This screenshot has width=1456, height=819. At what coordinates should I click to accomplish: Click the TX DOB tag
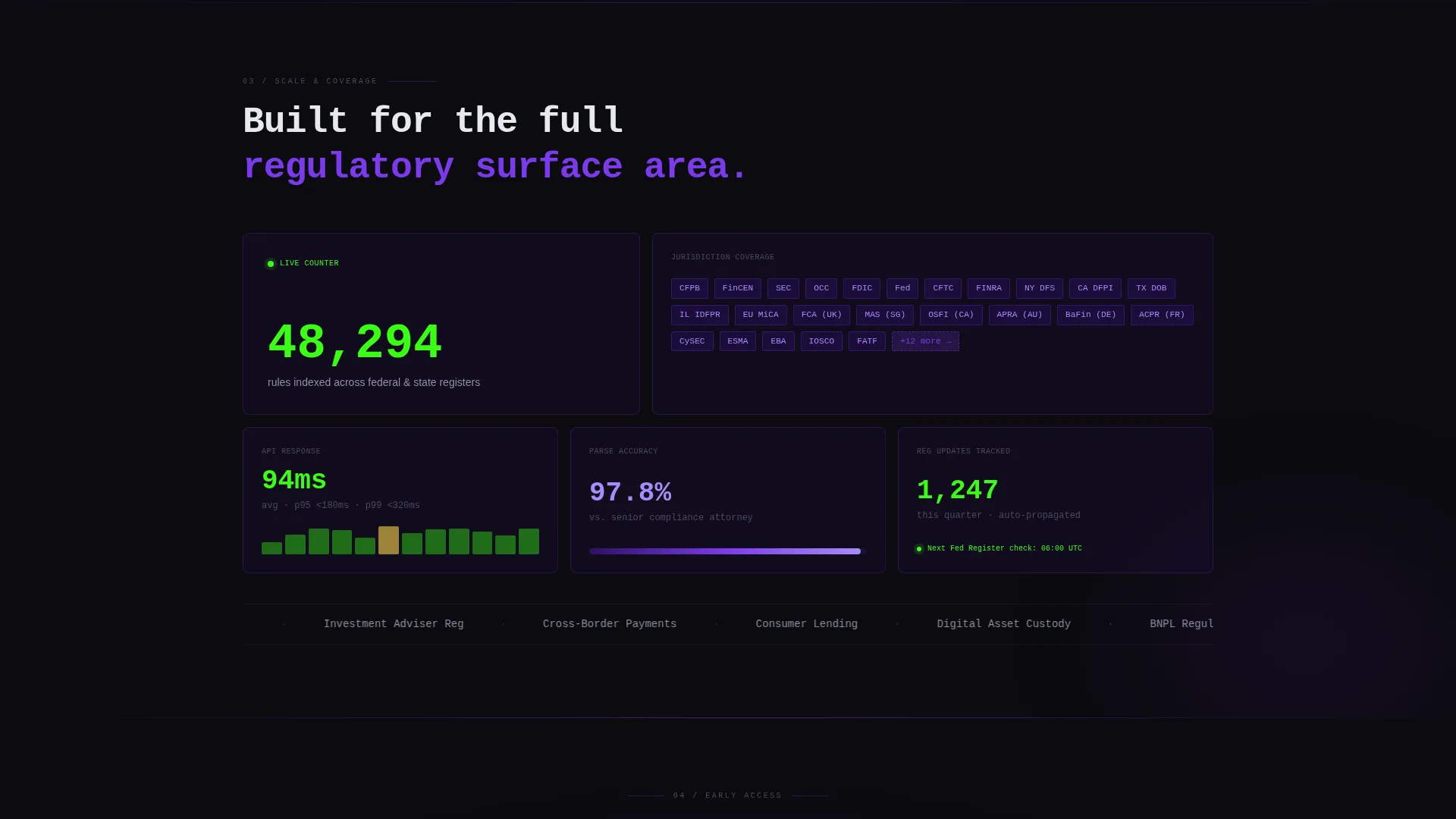click(x=1151, y=288)
